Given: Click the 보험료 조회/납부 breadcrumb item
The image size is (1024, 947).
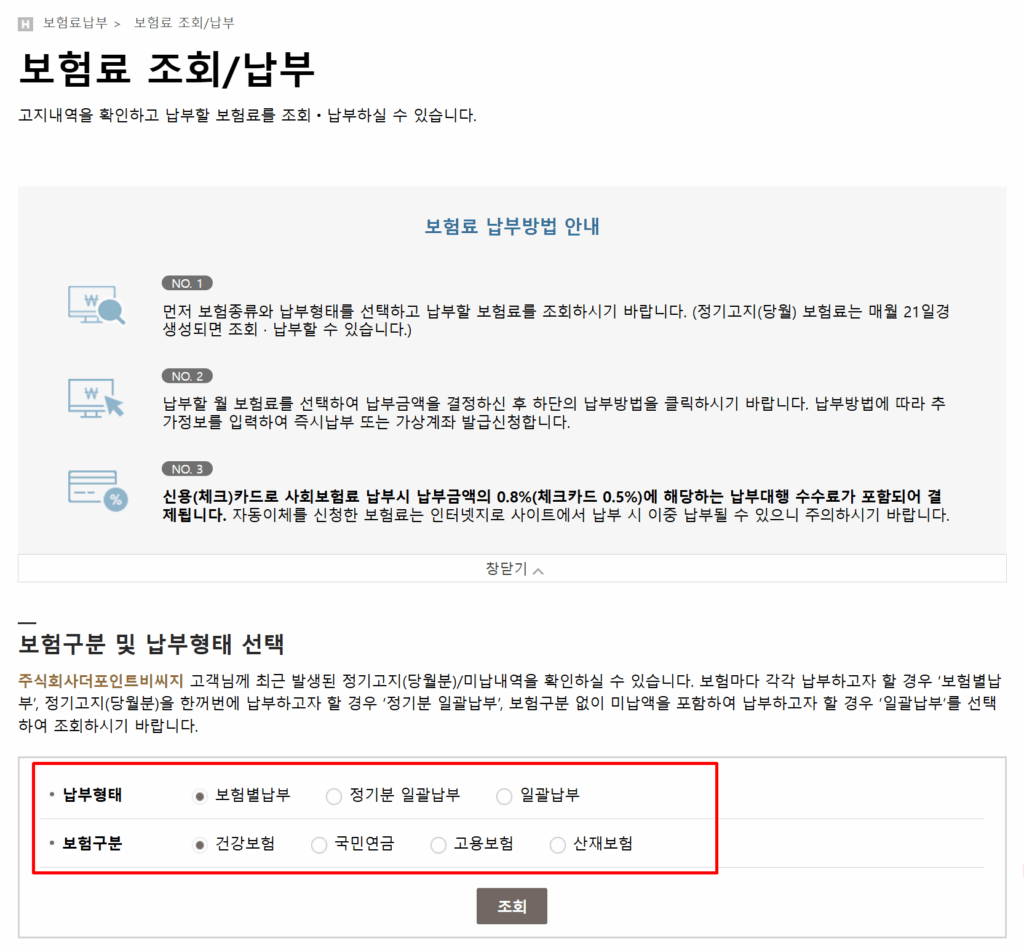Looking at the screenshot, I should 184,22.
